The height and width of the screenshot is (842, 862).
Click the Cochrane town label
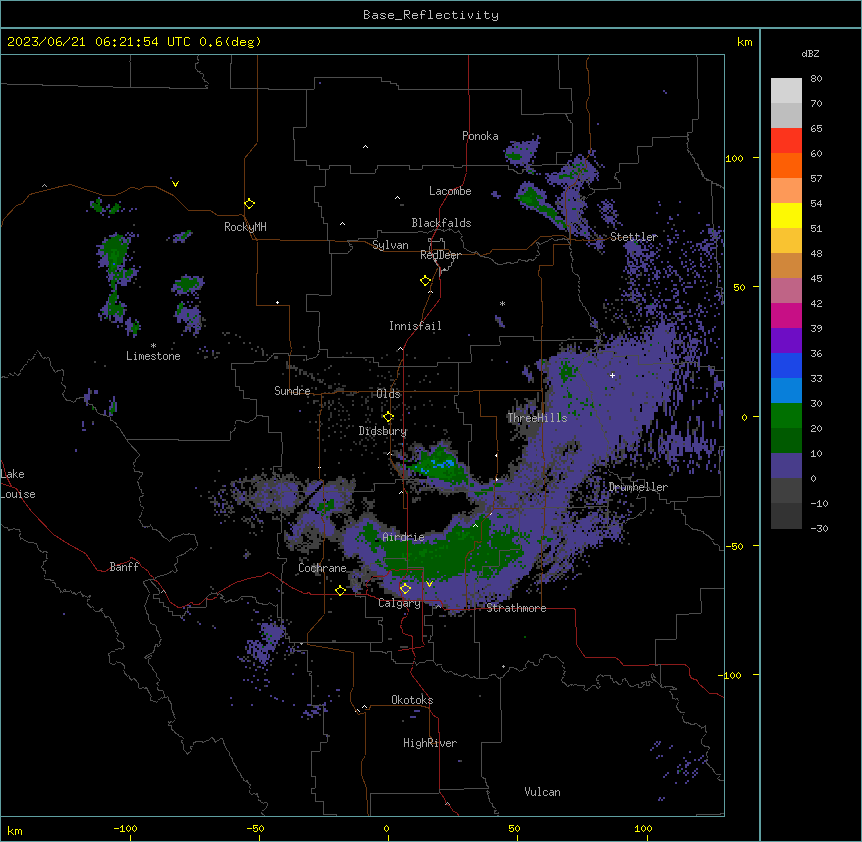click(322, 568)
